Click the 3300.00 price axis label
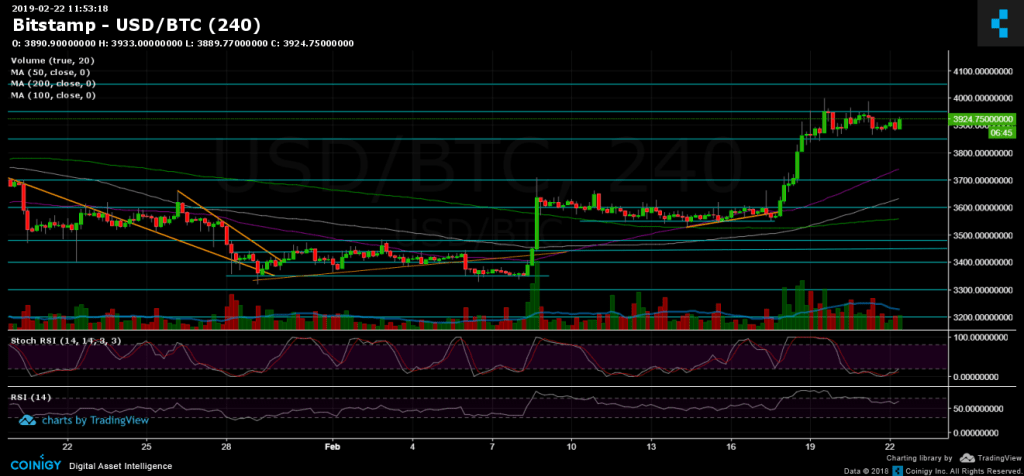The image size is (1024, 476). coord(983,291)
